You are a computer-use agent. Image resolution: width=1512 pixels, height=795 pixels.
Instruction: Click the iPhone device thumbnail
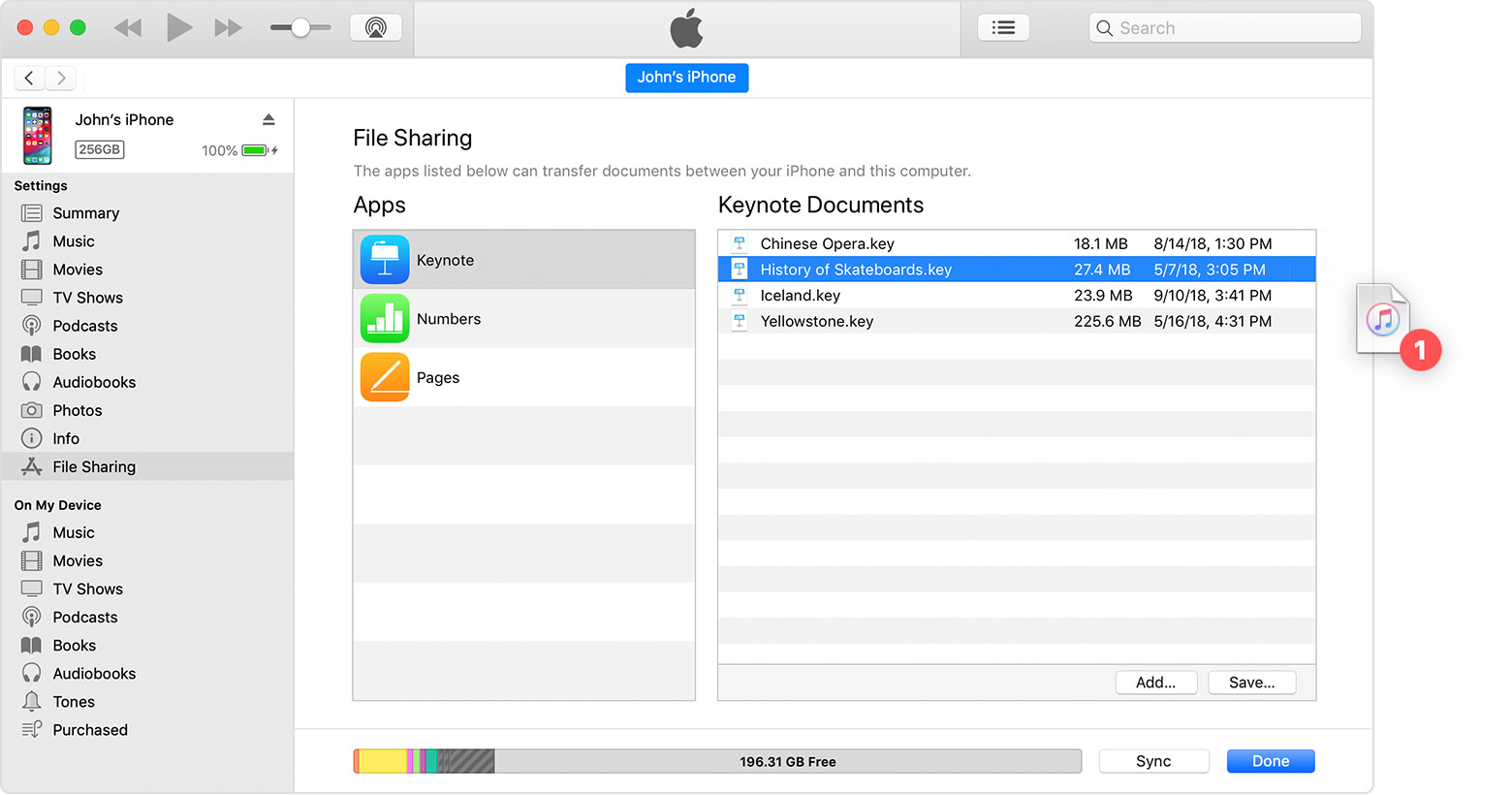38,136
